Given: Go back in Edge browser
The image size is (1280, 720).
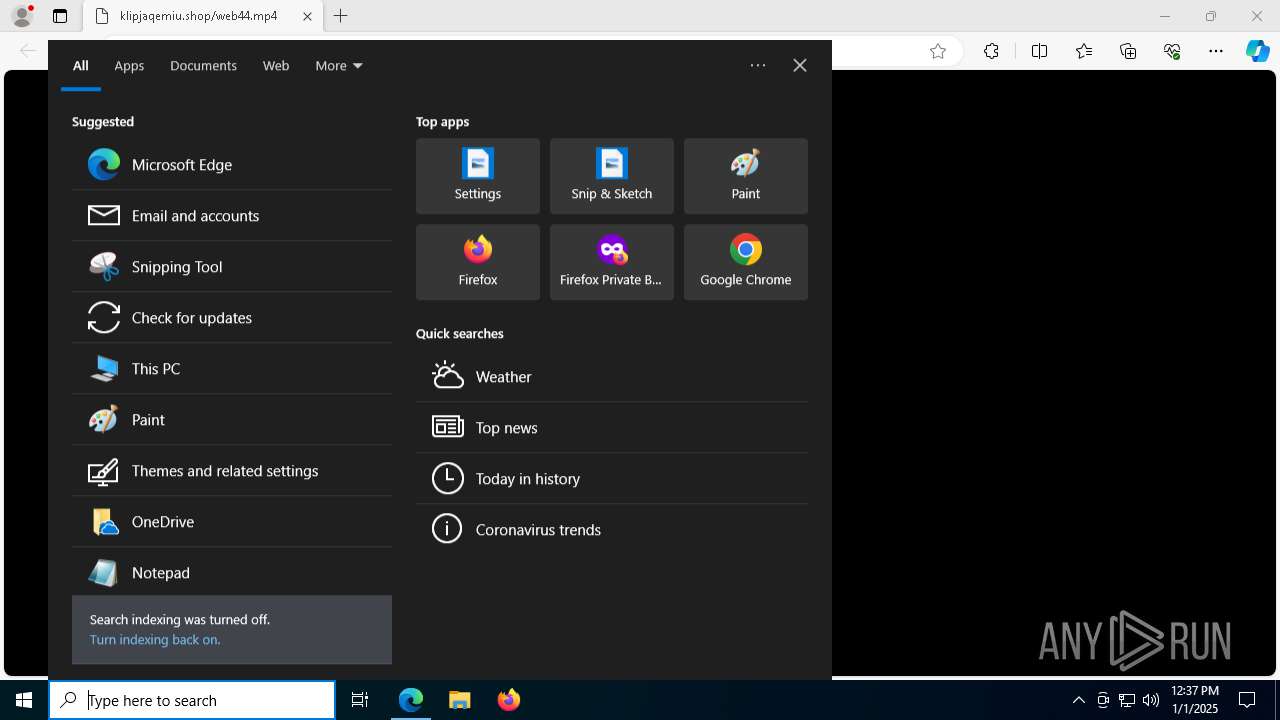Looking at the screenshot, I should coord(28,51).
